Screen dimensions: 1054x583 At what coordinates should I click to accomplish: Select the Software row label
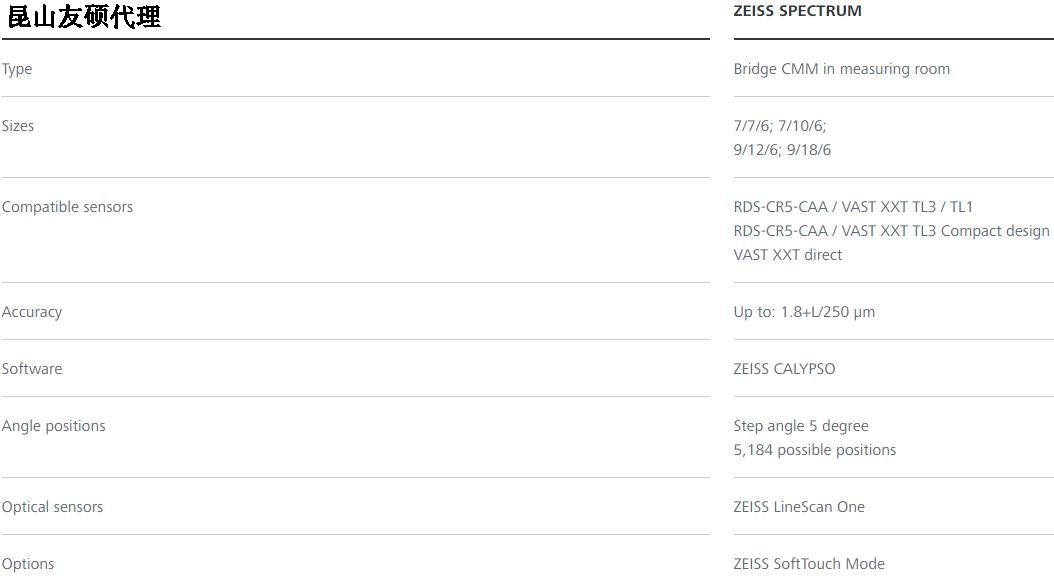pos(32,368)
